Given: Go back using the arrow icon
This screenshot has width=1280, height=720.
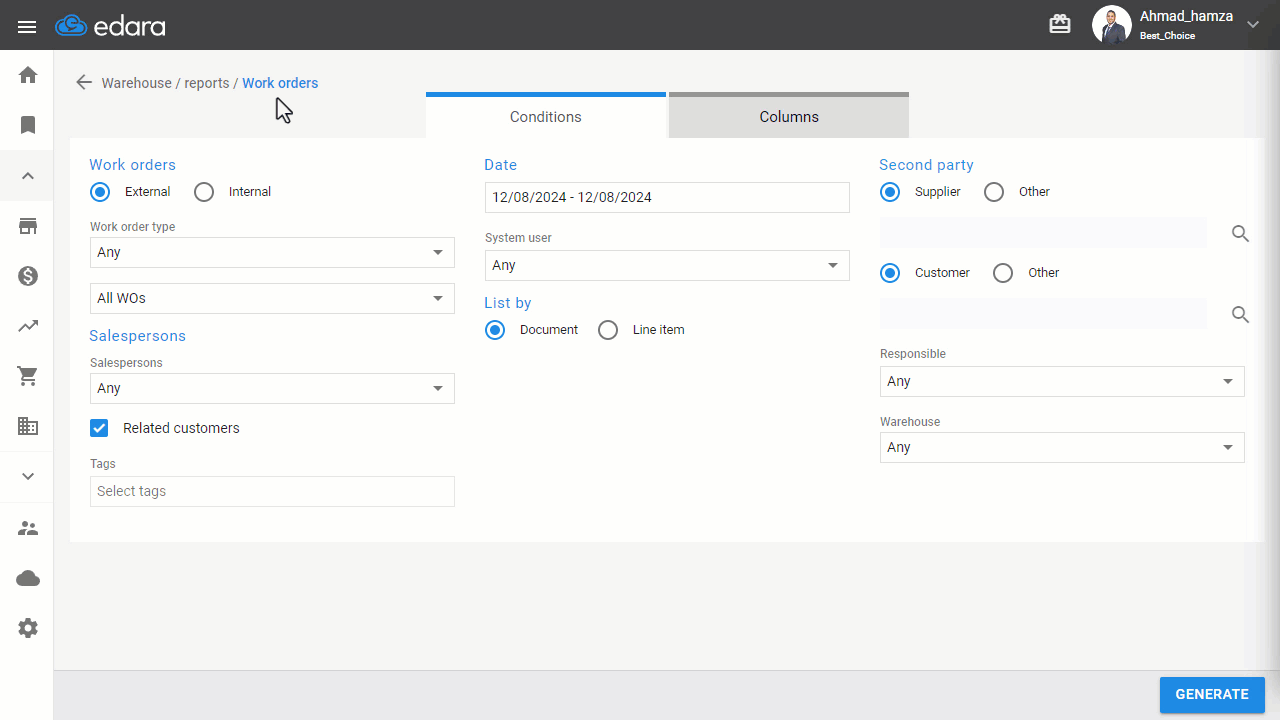Looking at the screenshot, I should pos(84,82).
